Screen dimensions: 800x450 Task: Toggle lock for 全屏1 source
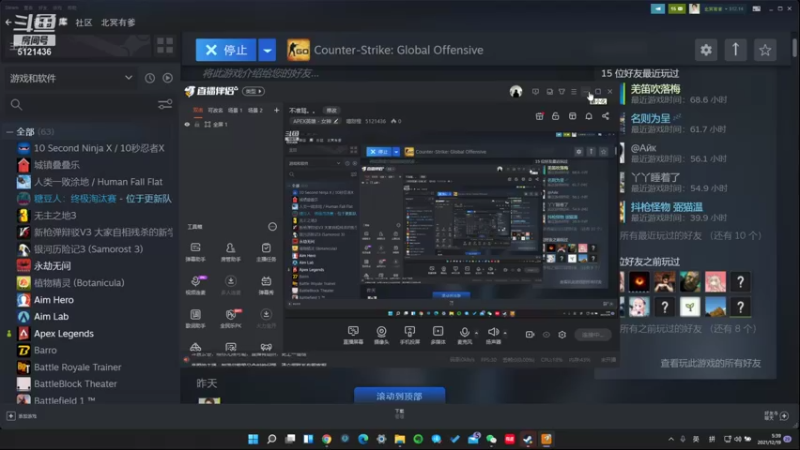coord(197,124)
